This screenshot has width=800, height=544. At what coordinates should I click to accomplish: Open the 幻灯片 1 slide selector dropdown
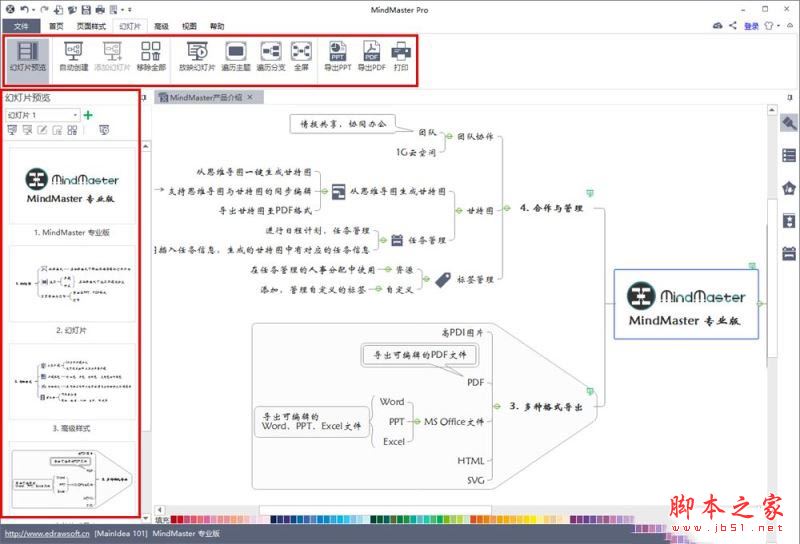pos(42,115)
